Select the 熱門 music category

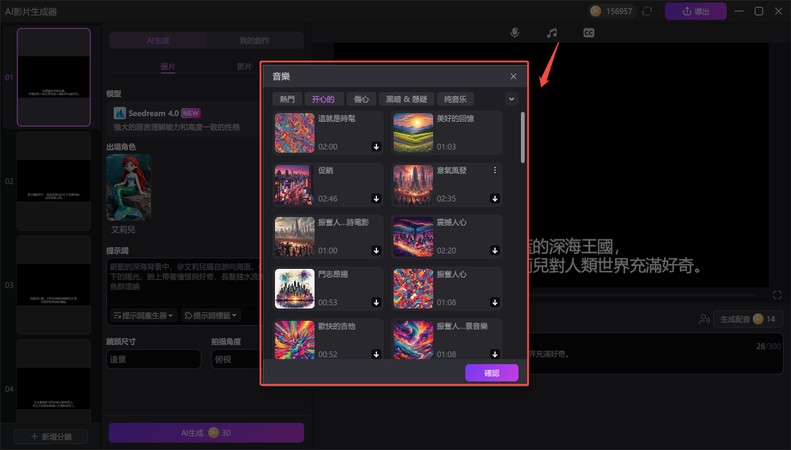click(287, 99)
